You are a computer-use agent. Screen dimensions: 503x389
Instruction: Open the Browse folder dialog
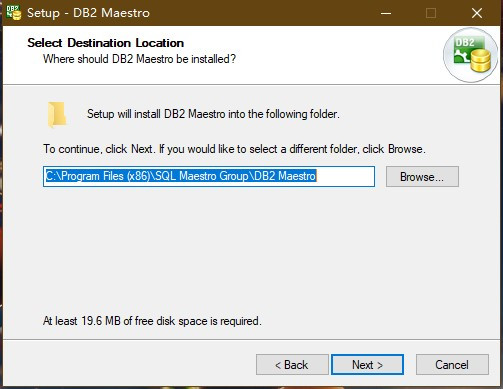coord(422,177)
